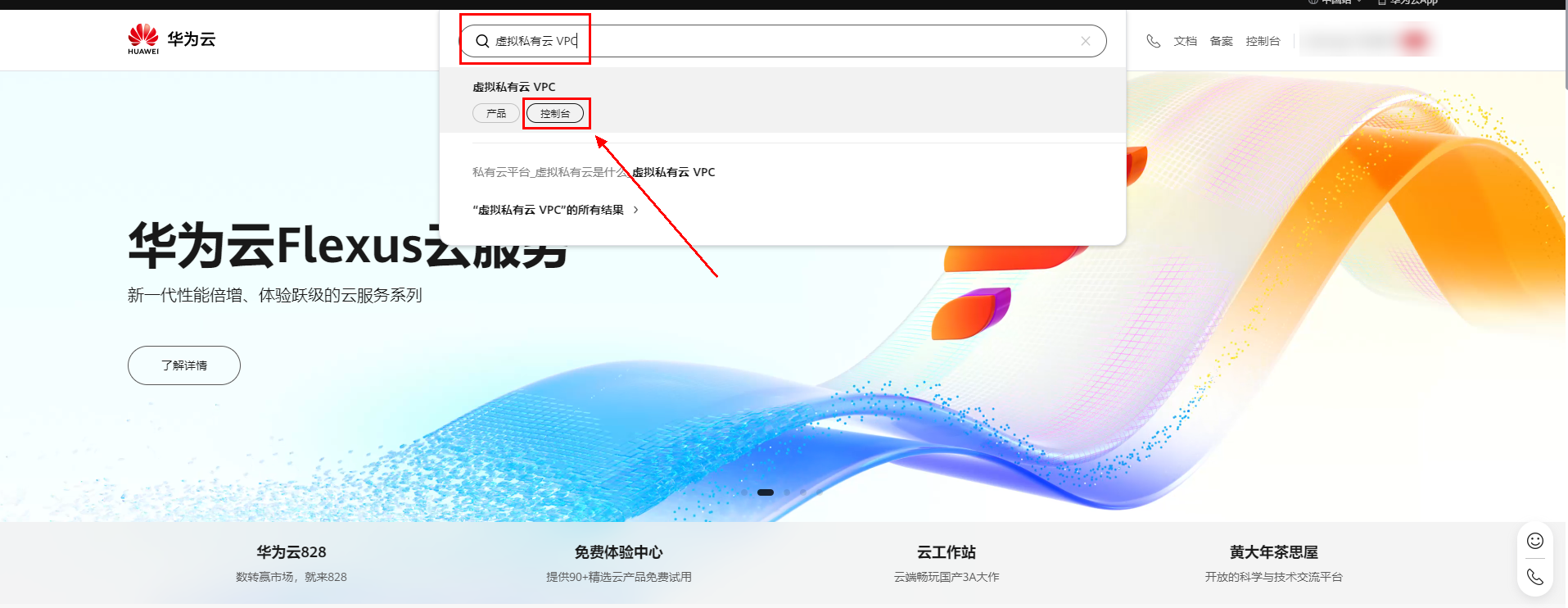
Task: Focus the search field containing 虚拟私有云 VPC
Action: [x=783, y=41]
